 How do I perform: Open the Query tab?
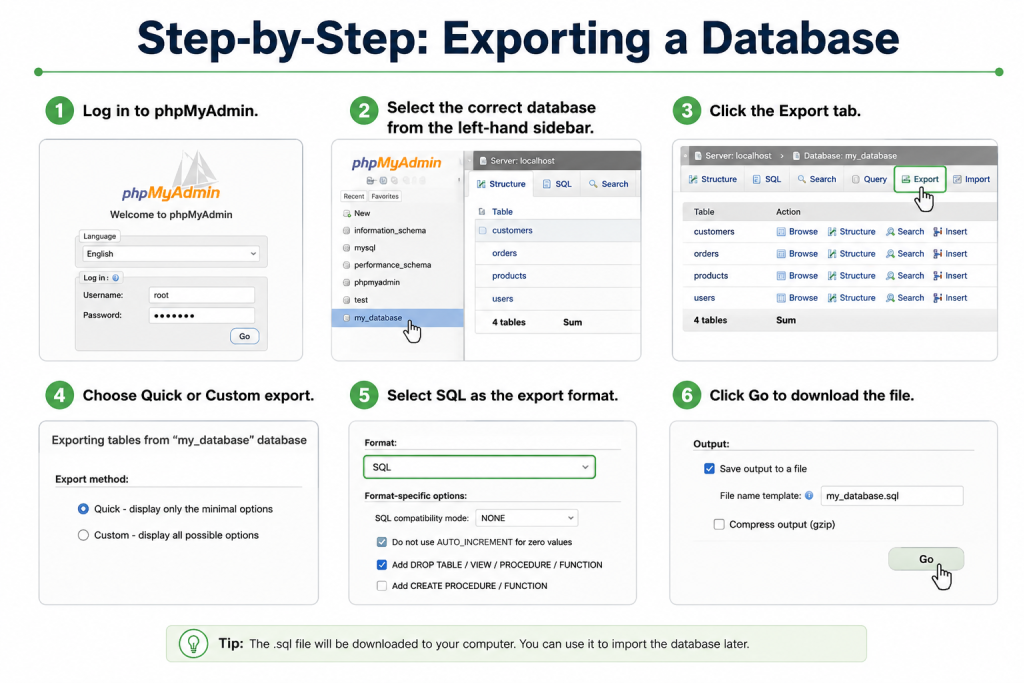click(x=869, y=179)
